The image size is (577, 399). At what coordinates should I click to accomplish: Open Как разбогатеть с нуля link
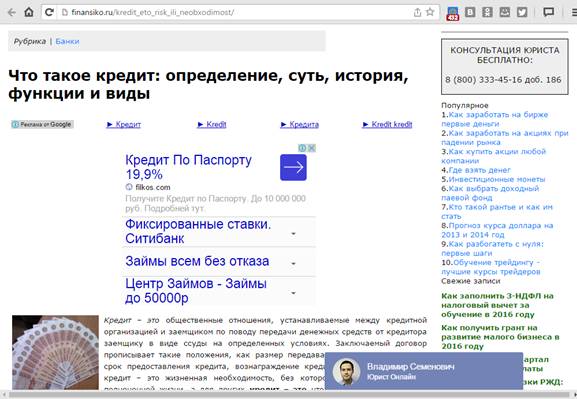click(492, 248)
